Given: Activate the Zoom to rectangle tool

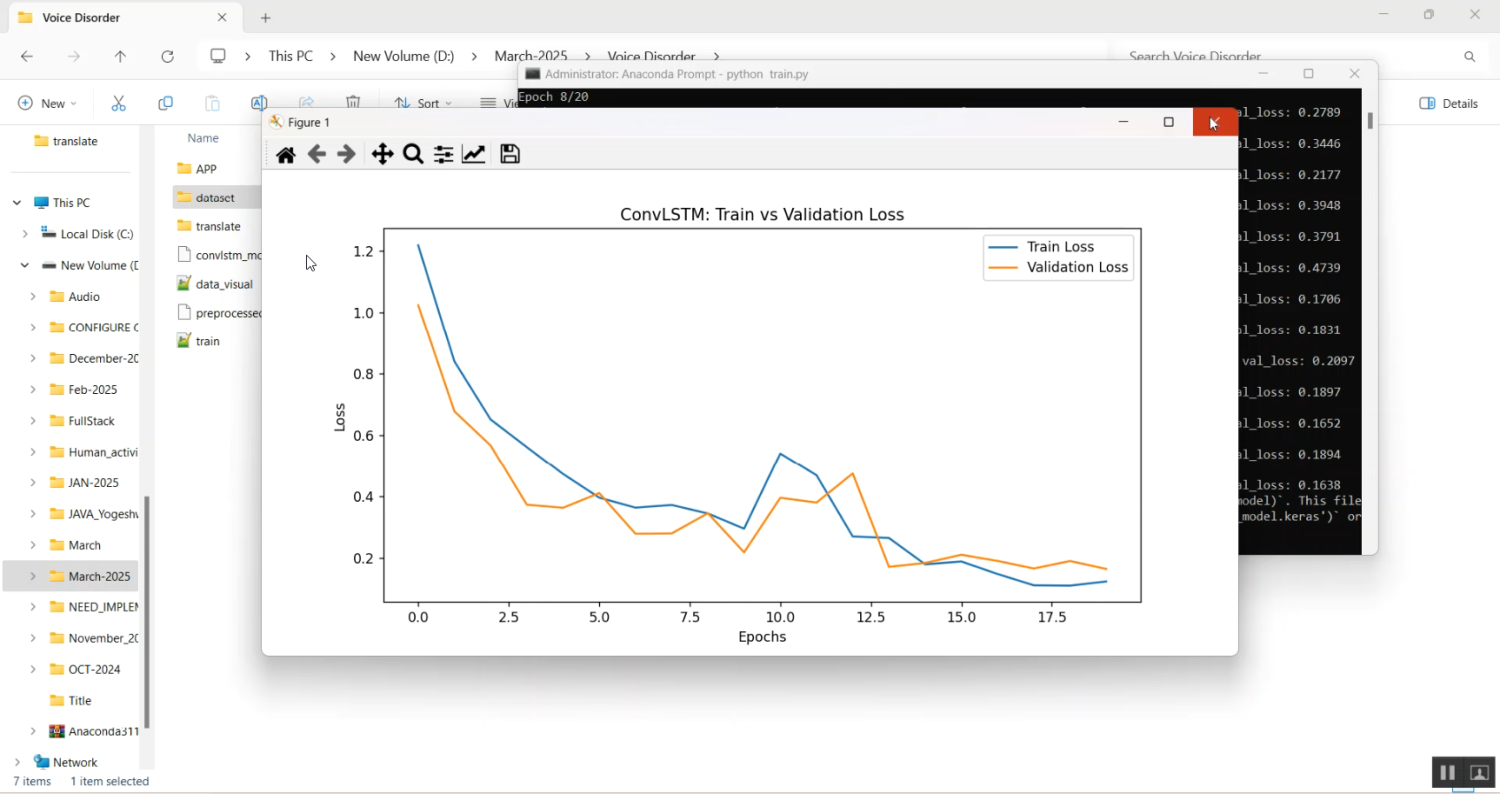Looking at the screenshot, I should coord(413,154).
